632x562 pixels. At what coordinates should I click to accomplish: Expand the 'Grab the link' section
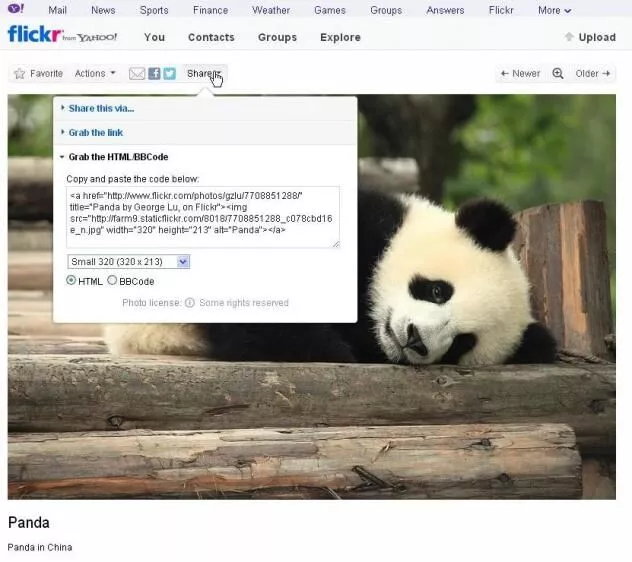tap(96, 132)
